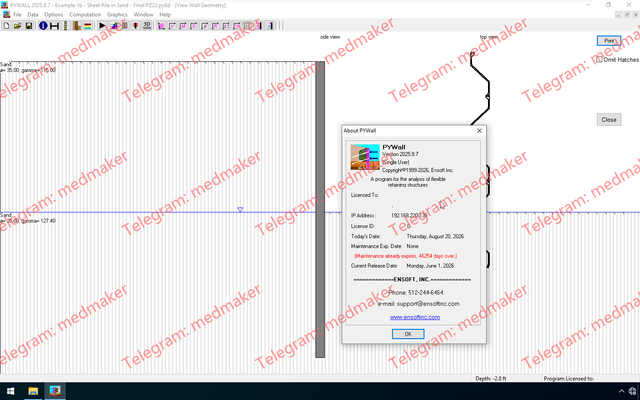
Task: Open the Options menu
Action: (53, 15)
